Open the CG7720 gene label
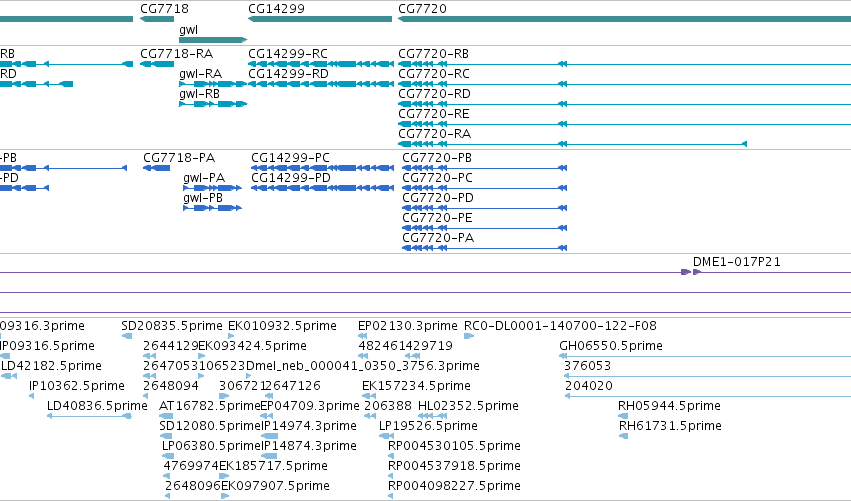Image resolution: width=851 pixels, height=501 pixels. pos(422,9)
